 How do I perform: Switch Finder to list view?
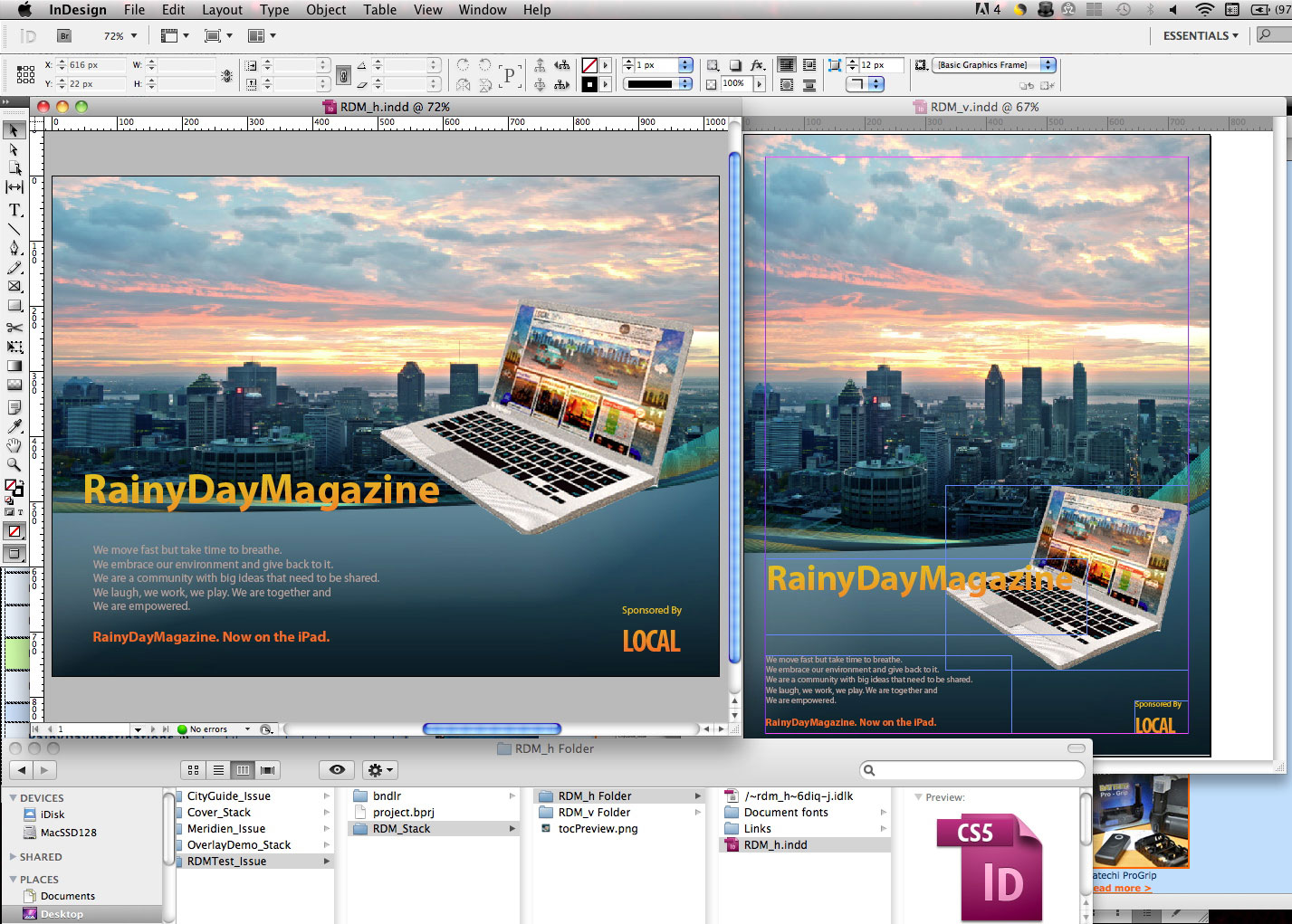click(218, 770)
